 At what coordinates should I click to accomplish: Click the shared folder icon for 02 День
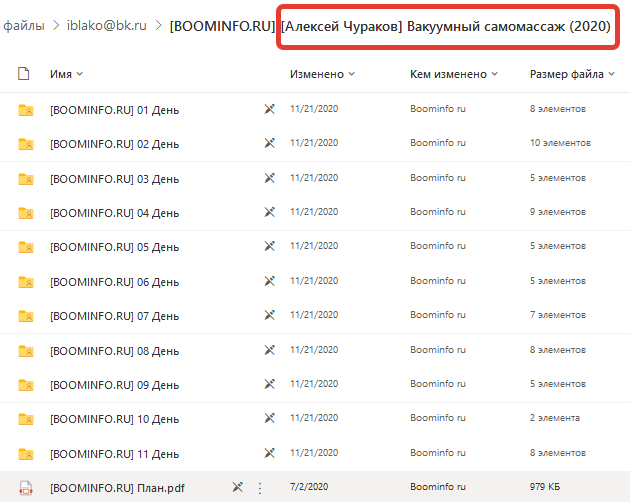[x=26, y=144]
